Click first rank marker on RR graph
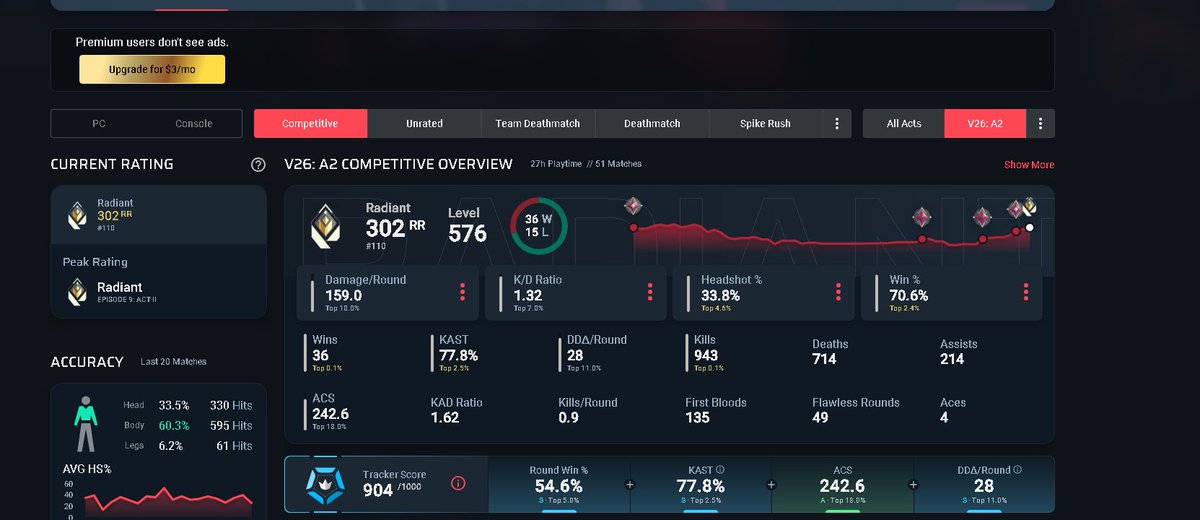1200x520 pixels. (x=633, y=207)
